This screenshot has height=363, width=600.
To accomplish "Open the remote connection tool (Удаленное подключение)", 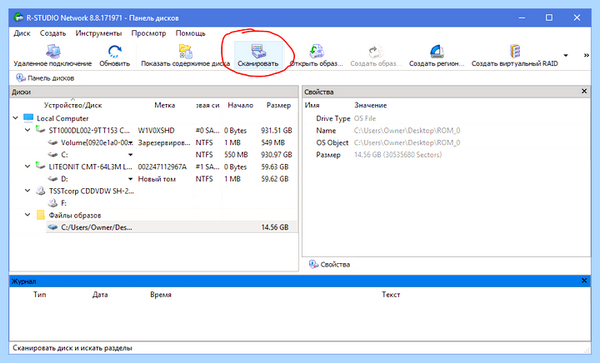I will pos(52,55).
